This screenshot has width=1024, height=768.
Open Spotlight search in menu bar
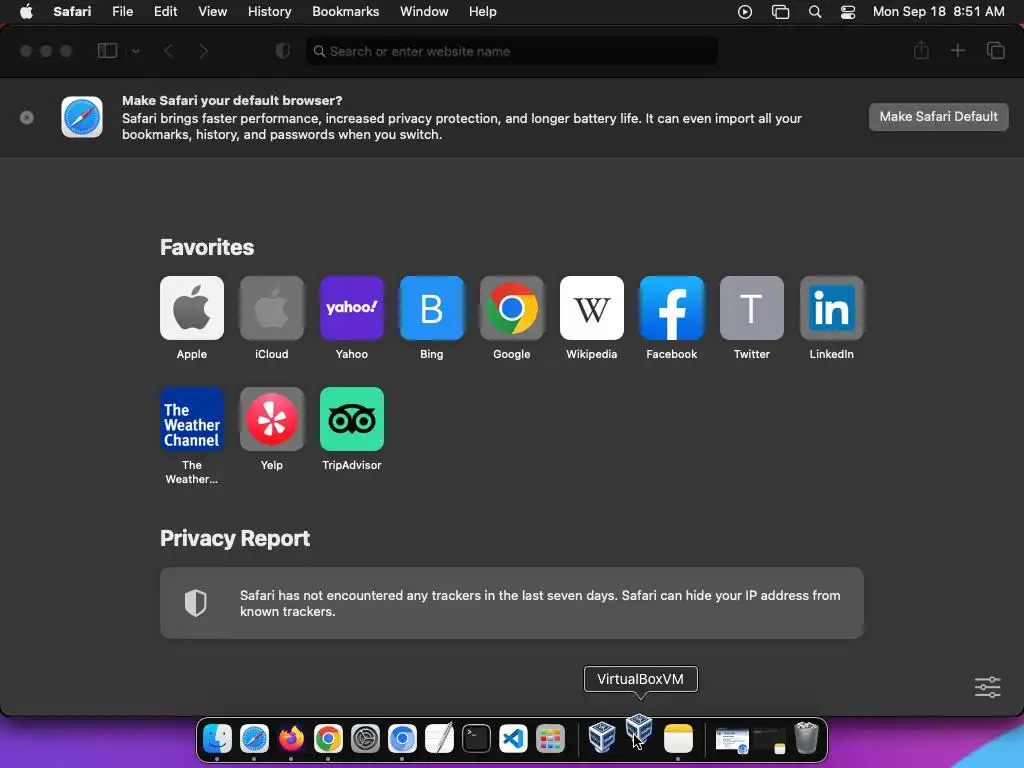pyautogui.click(x=815, y=12)
